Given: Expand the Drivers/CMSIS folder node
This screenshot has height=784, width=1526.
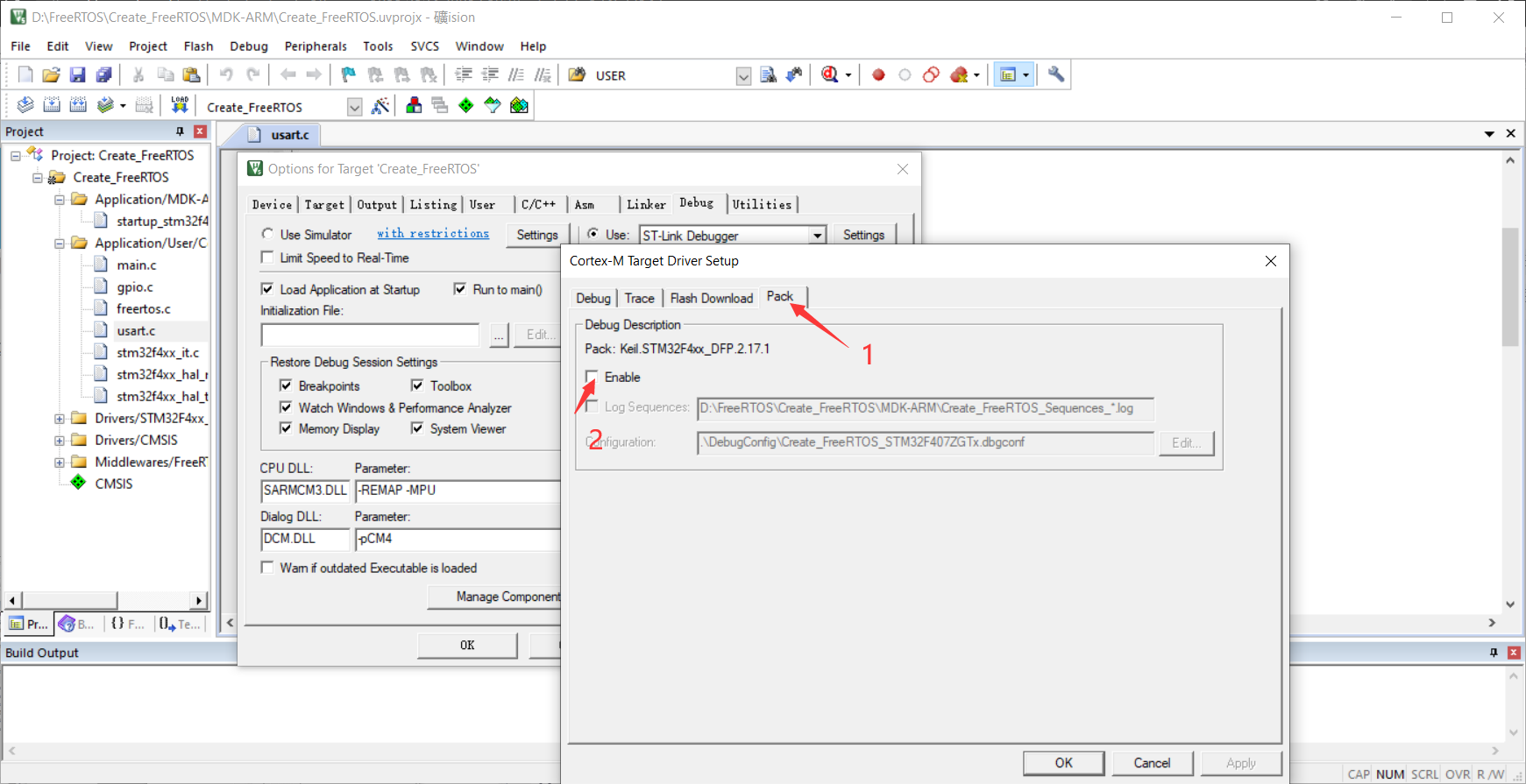Looking at the screenshot, I should click(x=60, y=441).
